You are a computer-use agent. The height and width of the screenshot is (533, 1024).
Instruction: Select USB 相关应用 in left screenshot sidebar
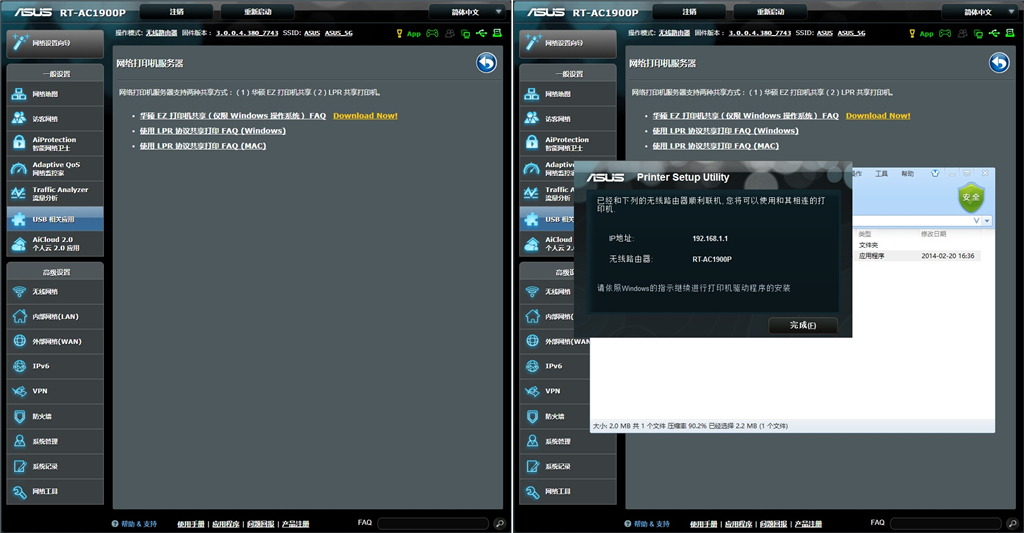coord(55,219)
